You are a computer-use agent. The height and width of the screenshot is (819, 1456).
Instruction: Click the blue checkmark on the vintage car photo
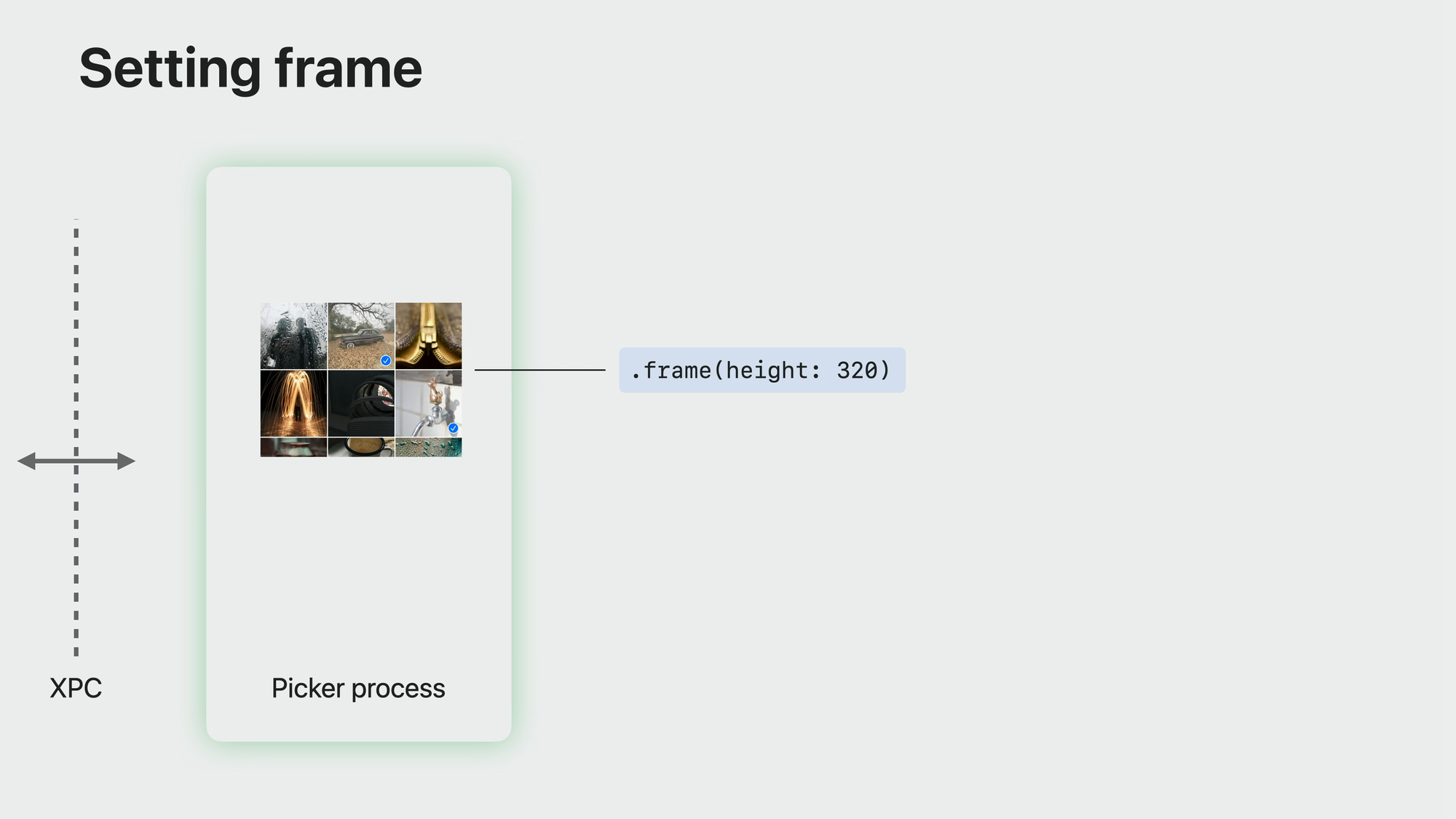(386, 360)
